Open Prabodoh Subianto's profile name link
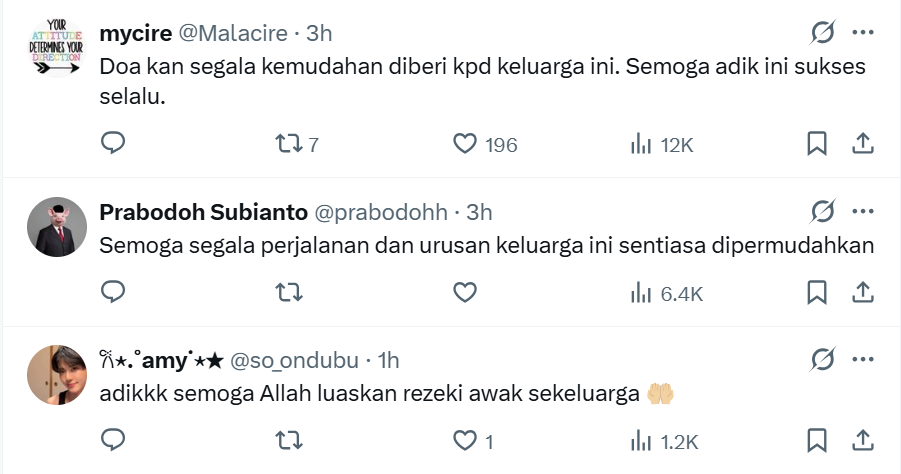901x474 pixels. pyautogui.click(x=203, y=212)
